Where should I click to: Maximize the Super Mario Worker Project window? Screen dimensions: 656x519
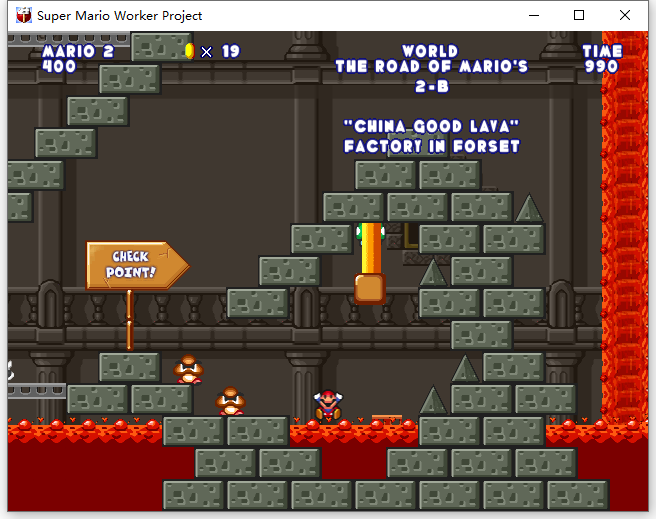[x=579, y=15]
